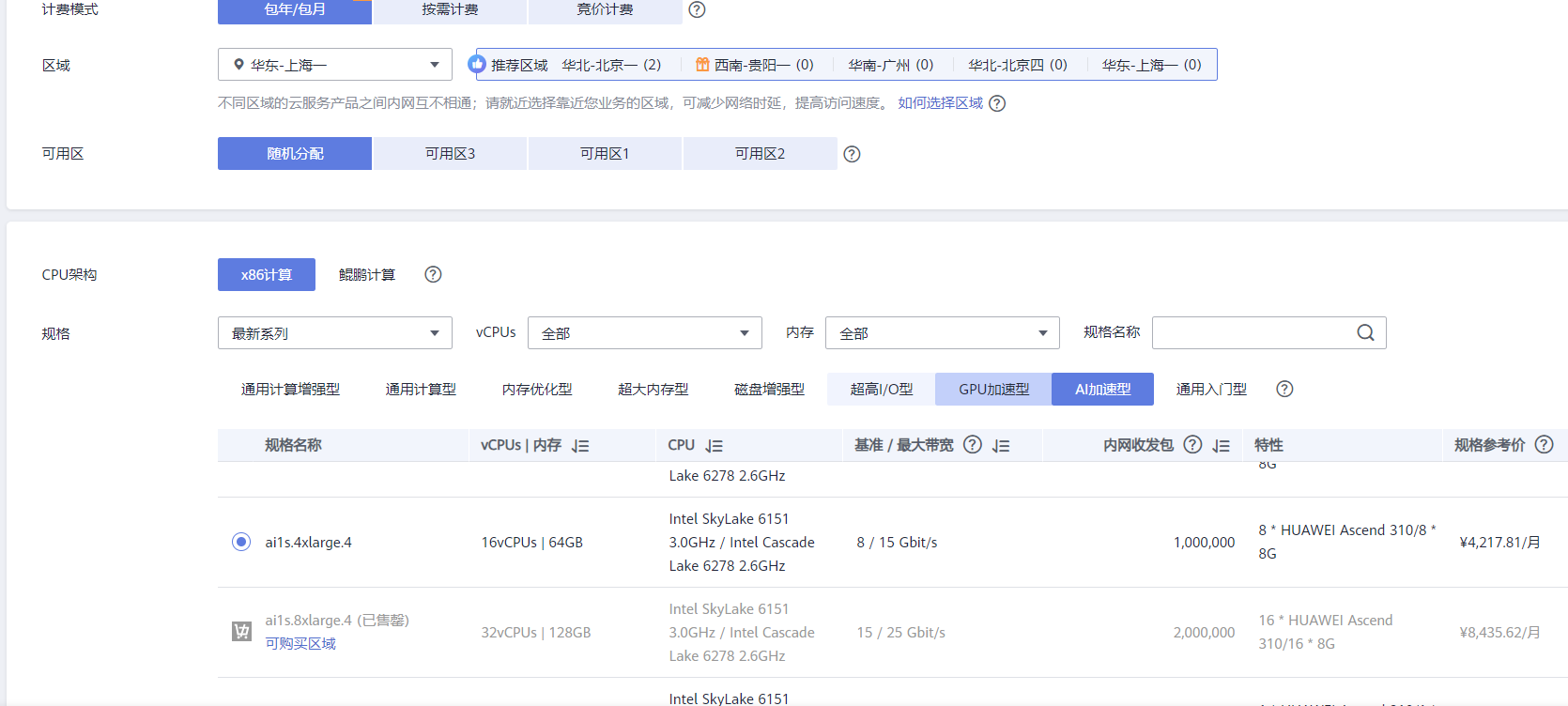
Task: Switch to the GPU加速型 tab
Action: click(993, 389)
